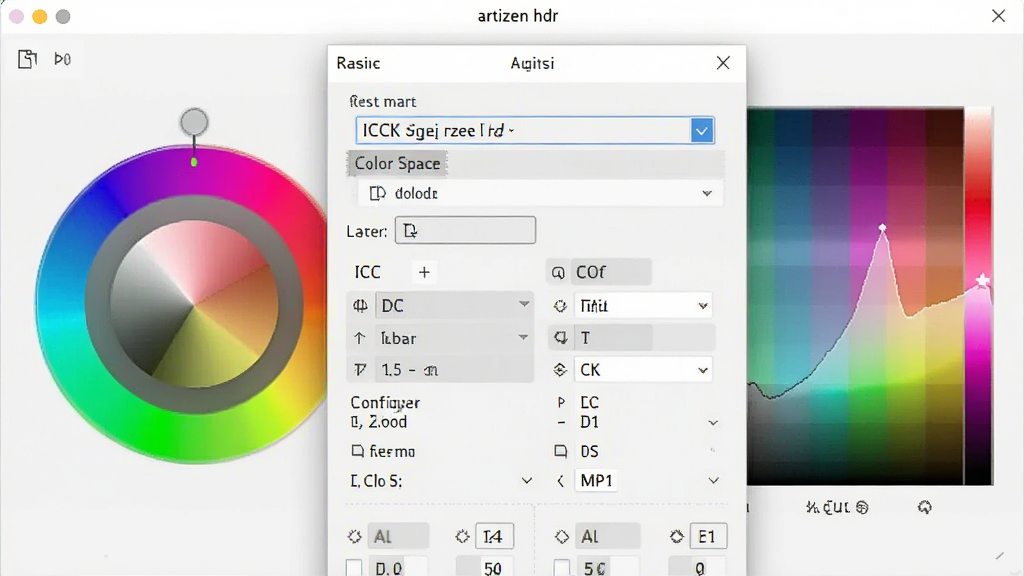Click the Later: input field
Screen dimensions: 1024x576
coord(466,231)
